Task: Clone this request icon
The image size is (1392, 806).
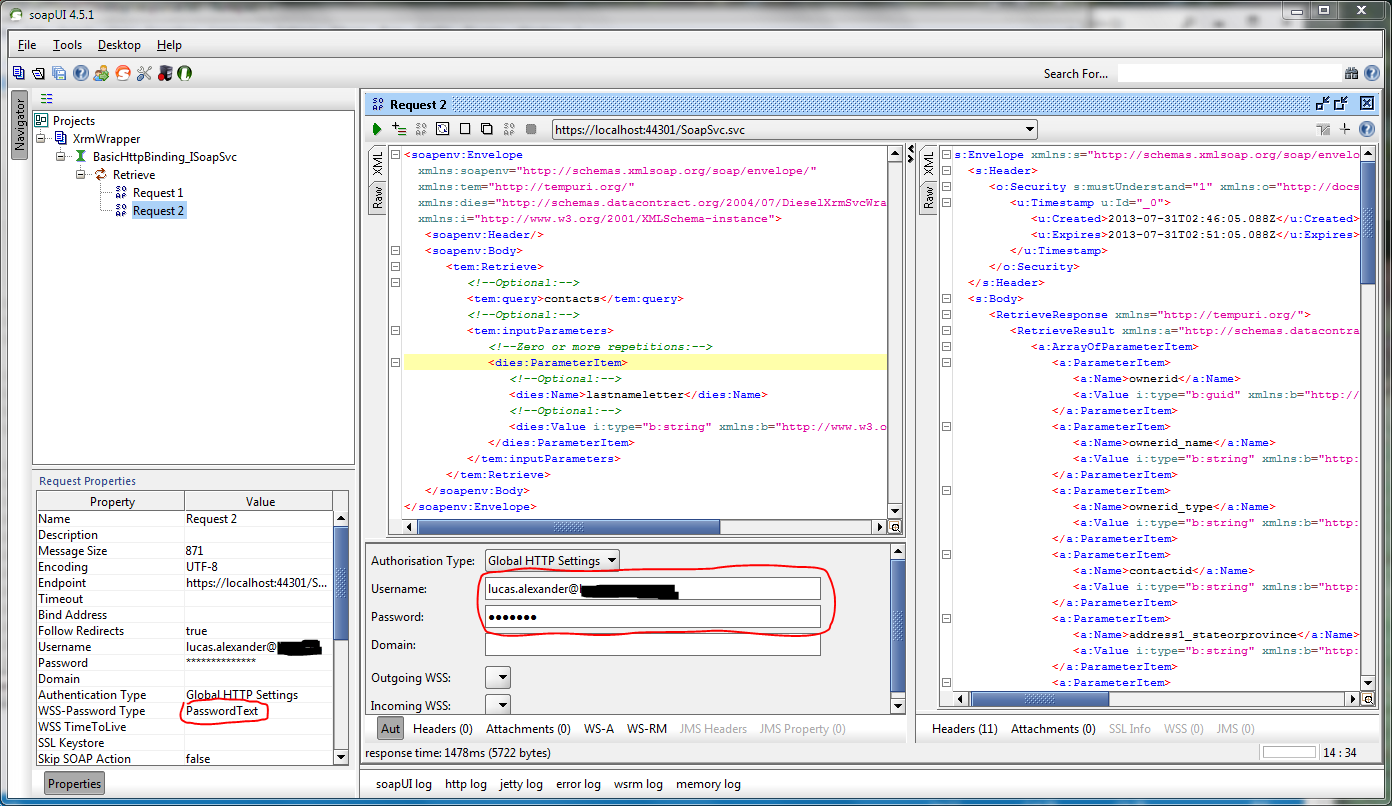Action: pos(487,129)
